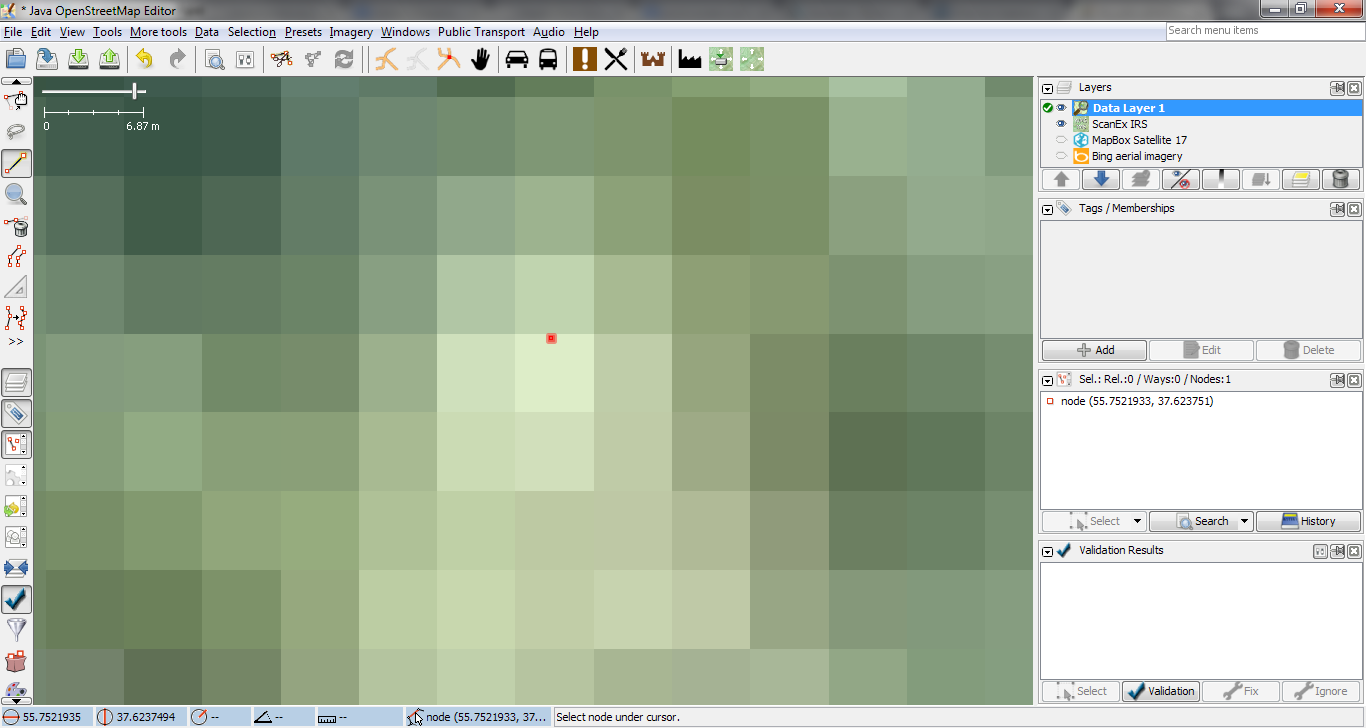Screen dimensions: 1366x728
Task: Show the MapBox Satellite 17 layer
Action: (x=1061, y=140)
